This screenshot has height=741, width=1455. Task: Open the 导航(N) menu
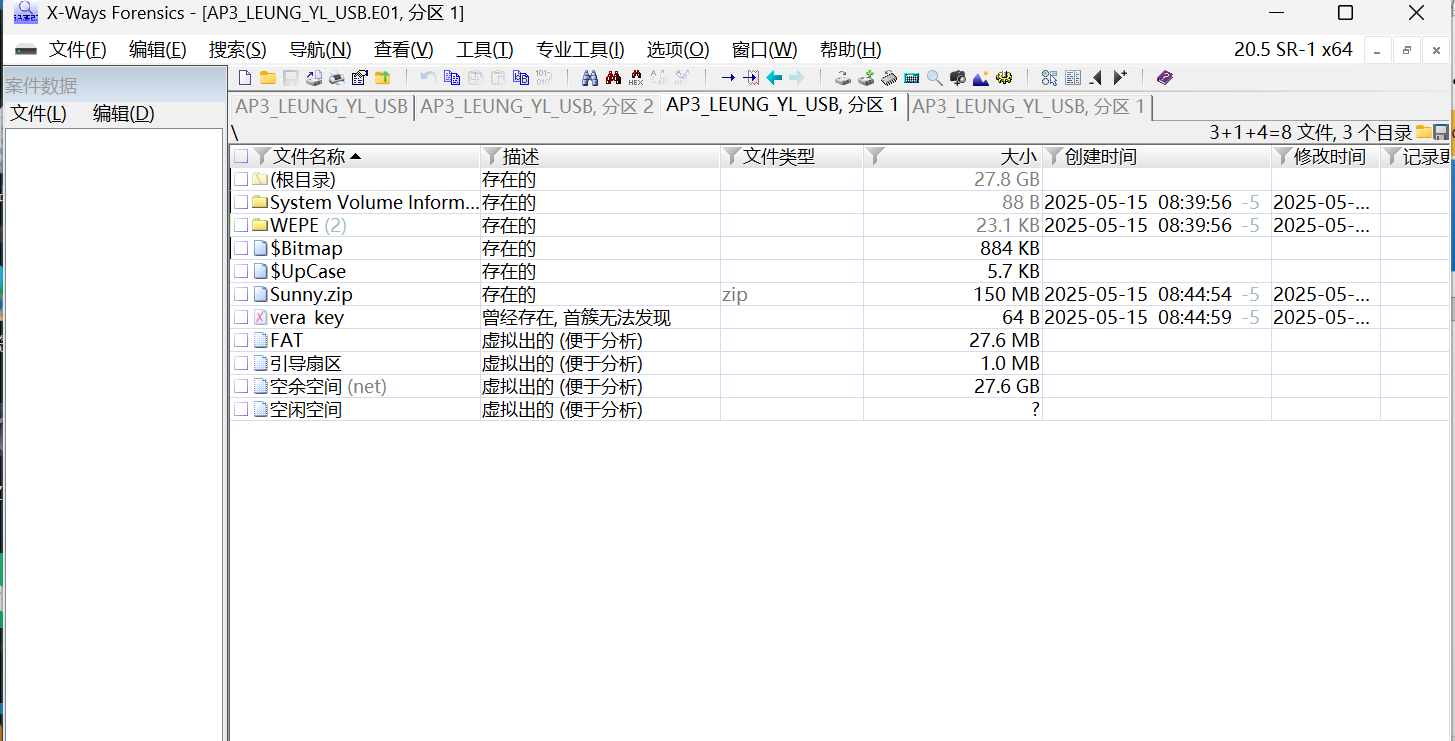(320, 50)
